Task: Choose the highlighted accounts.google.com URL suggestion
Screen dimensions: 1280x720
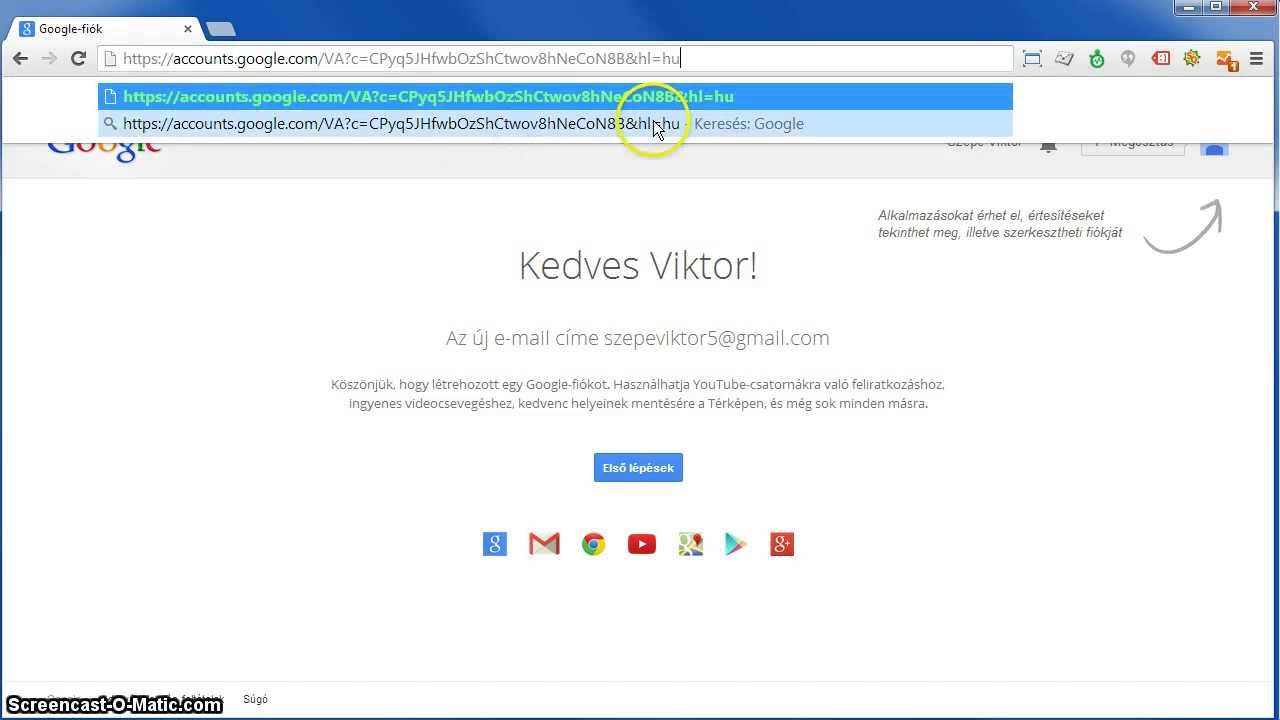Action: click(x=555, y=97)
